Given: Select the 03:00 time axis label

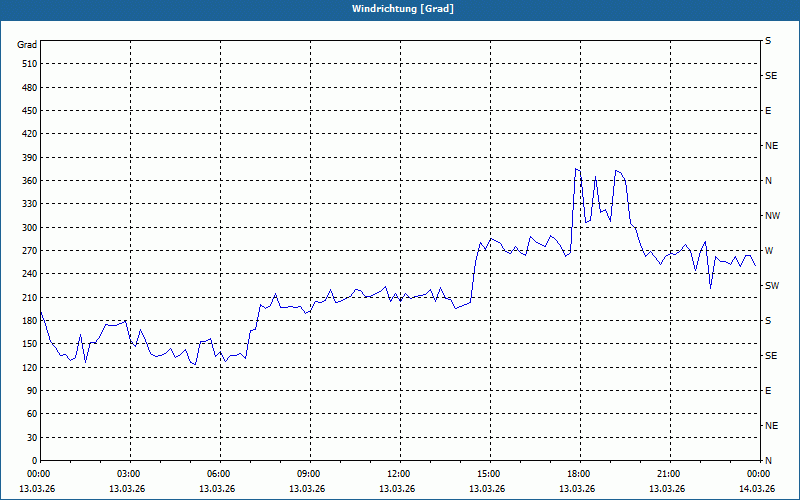Looking at the screenshot, I should tap(129, 474).
